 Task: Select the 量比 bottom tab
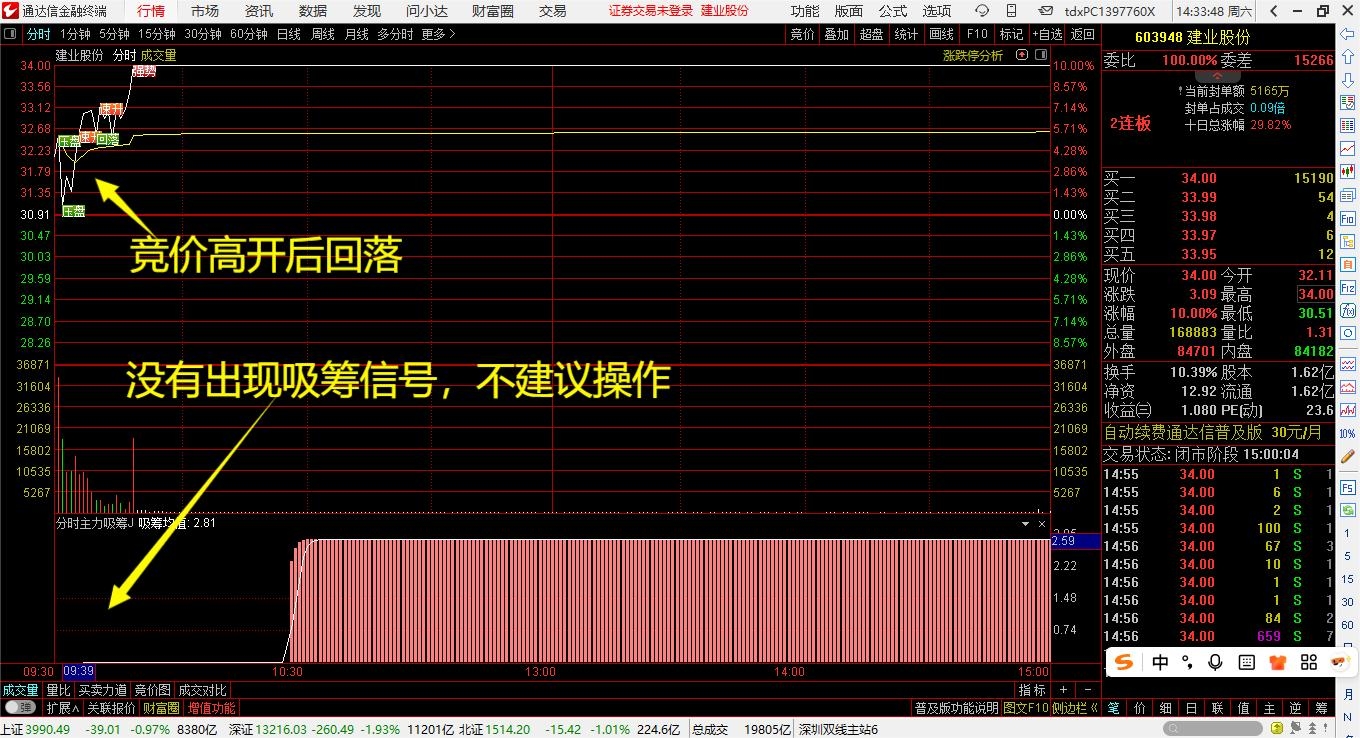pyautogui.click(x=58, y=690)
